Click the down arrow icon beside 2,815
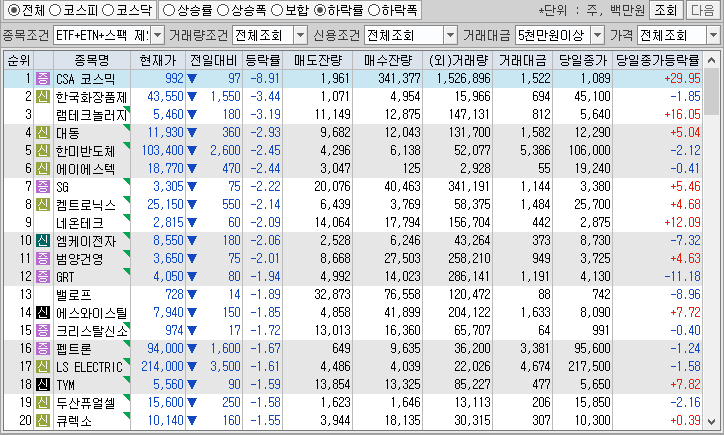The height and width of the screenshot is (435, 724). [x=192, y=223]
